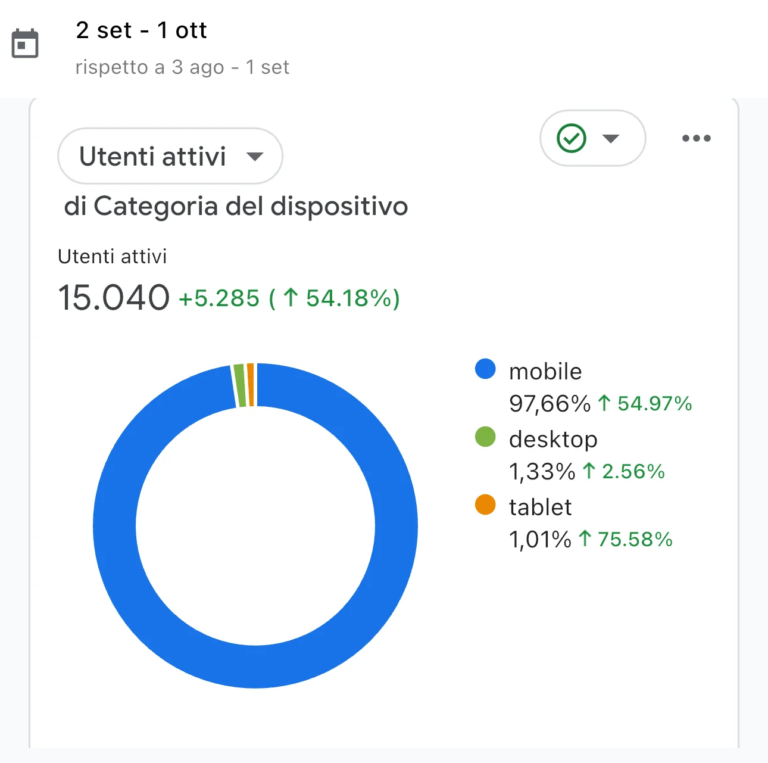Click the +5.285 (54.18%) change indicator
The image size is (768, 763).
coord(289,298)
